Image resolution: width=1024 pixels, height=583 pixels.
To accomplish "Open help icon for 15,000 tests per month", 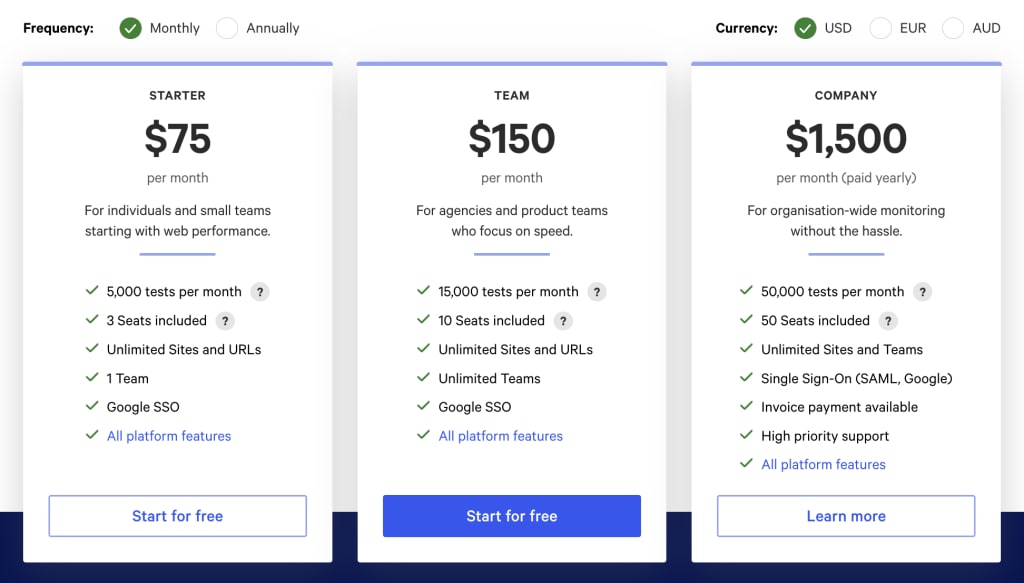I will (x=596, y=292).
